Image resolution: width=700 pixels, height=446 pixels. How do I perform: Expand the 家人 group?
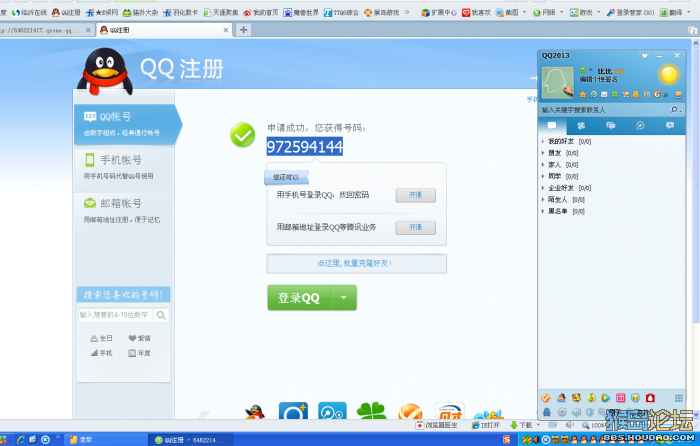[x=560, y=165]
